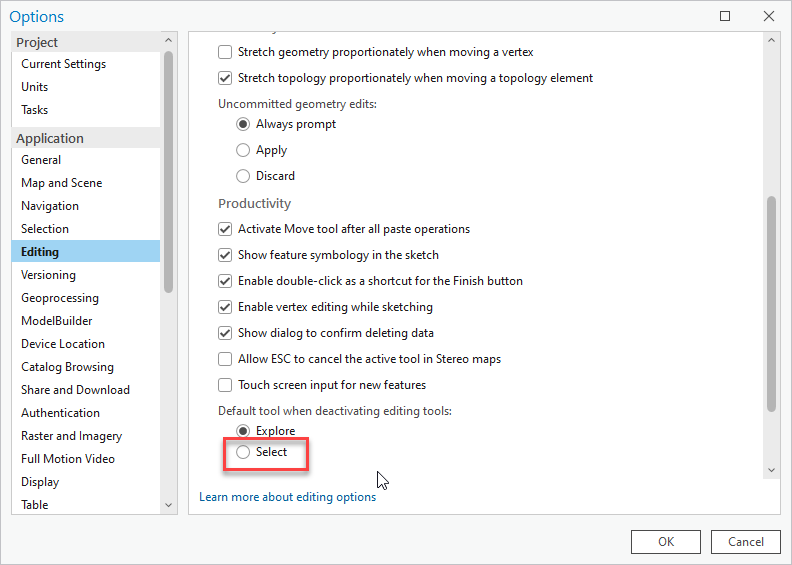Close the Options dialog with the X icon
792x565 pixels.
click(768, 16)
